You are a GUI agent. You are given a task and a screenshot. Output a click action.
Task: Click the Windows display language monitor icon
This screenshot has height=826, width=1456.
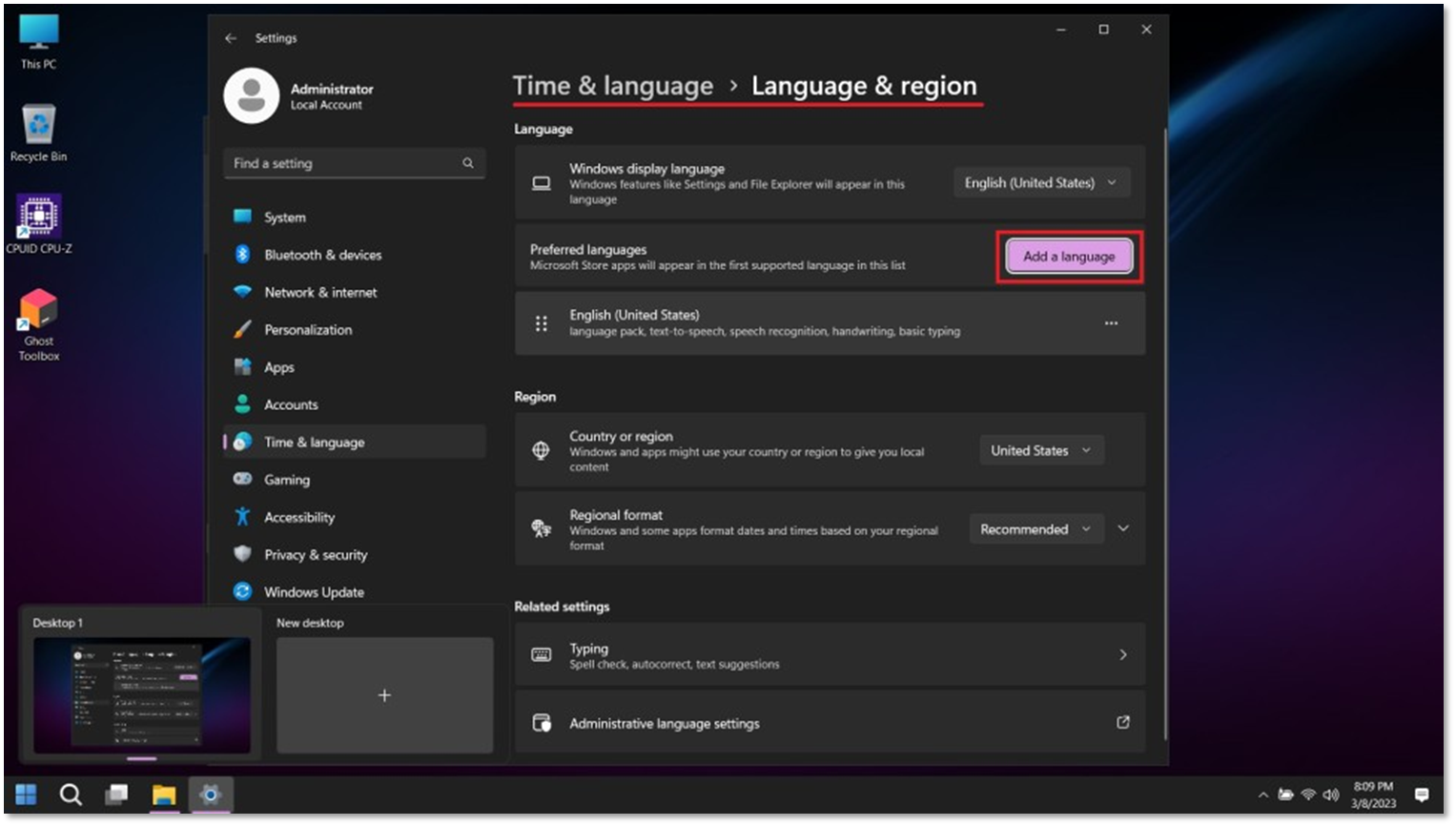click(541, 183)
